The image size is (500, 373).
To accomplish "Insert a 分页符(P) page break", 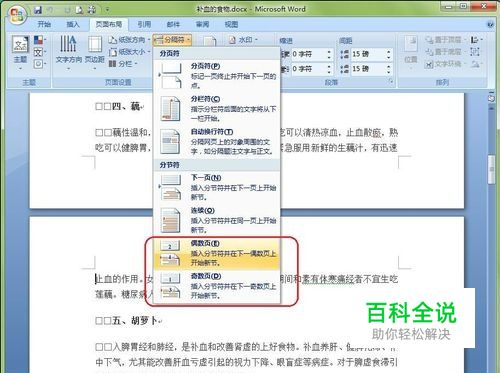I will [x=217, y=76].
